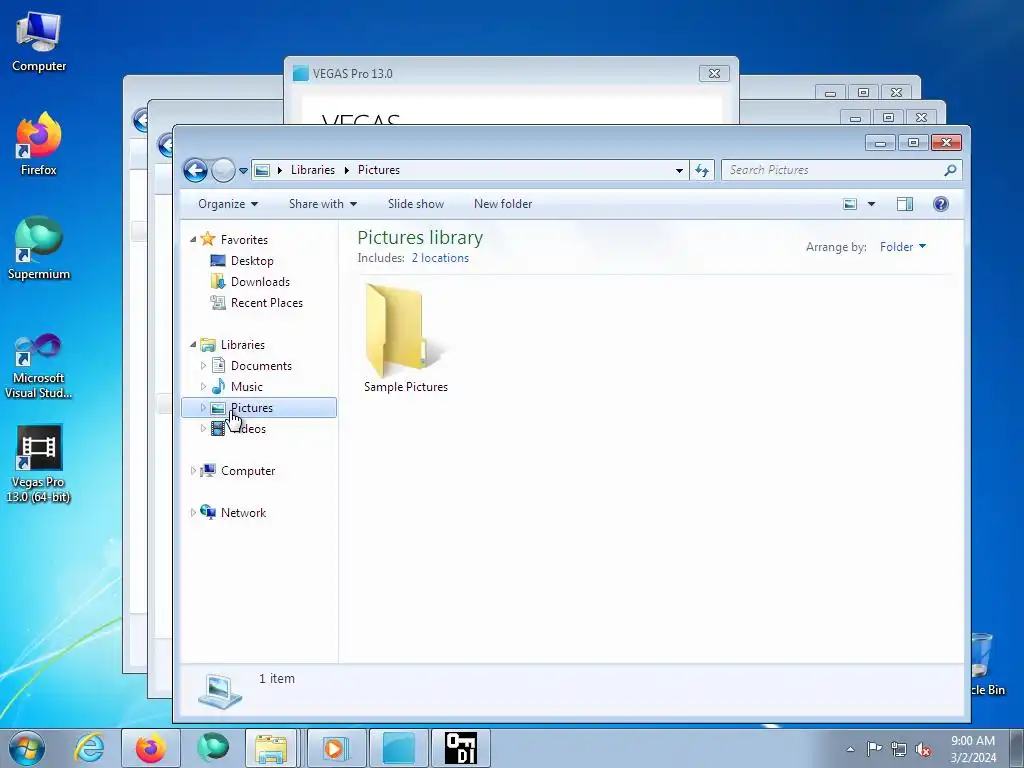Open the Computer desktop icon
1024x768 pixels.
coord(39,42)
